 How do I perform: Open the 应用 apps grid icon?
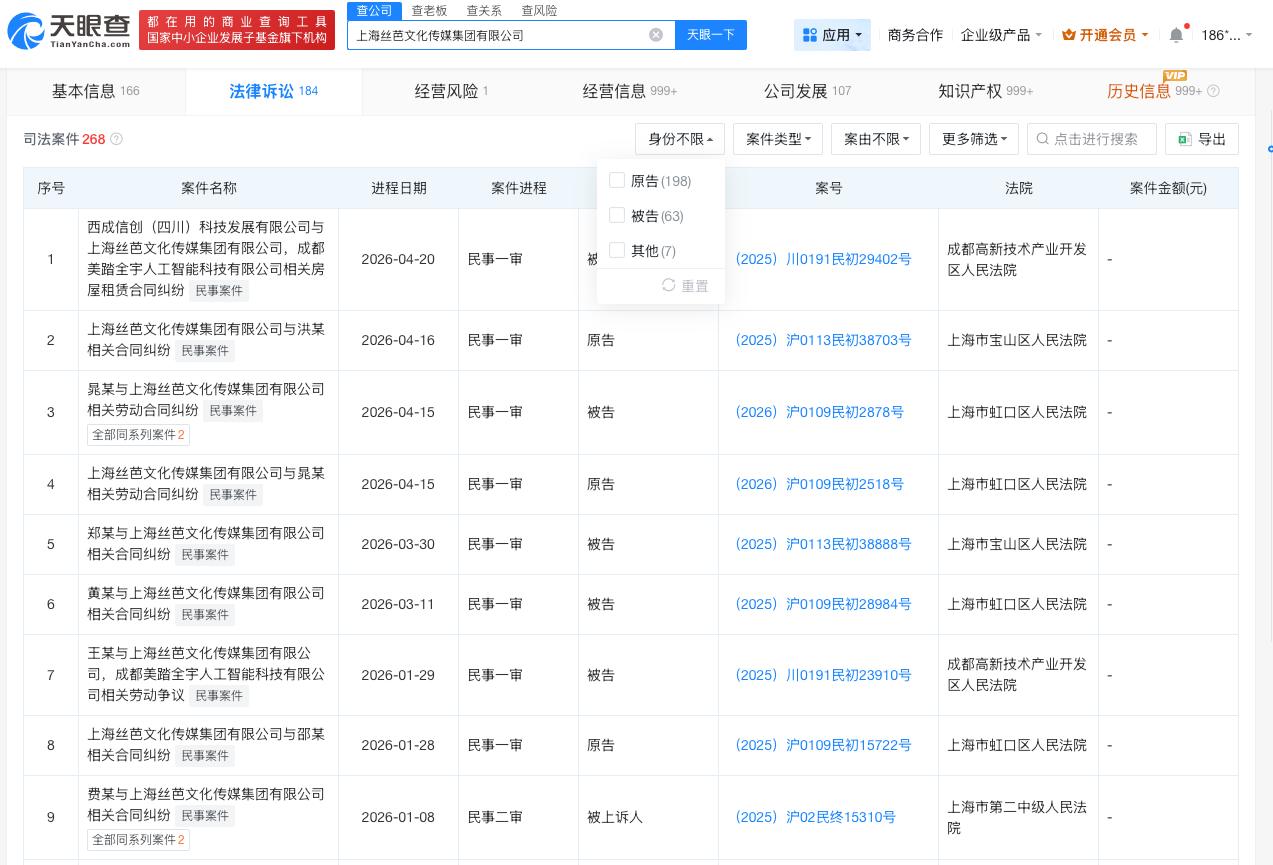pyautogui.click(x=810, y=34)
